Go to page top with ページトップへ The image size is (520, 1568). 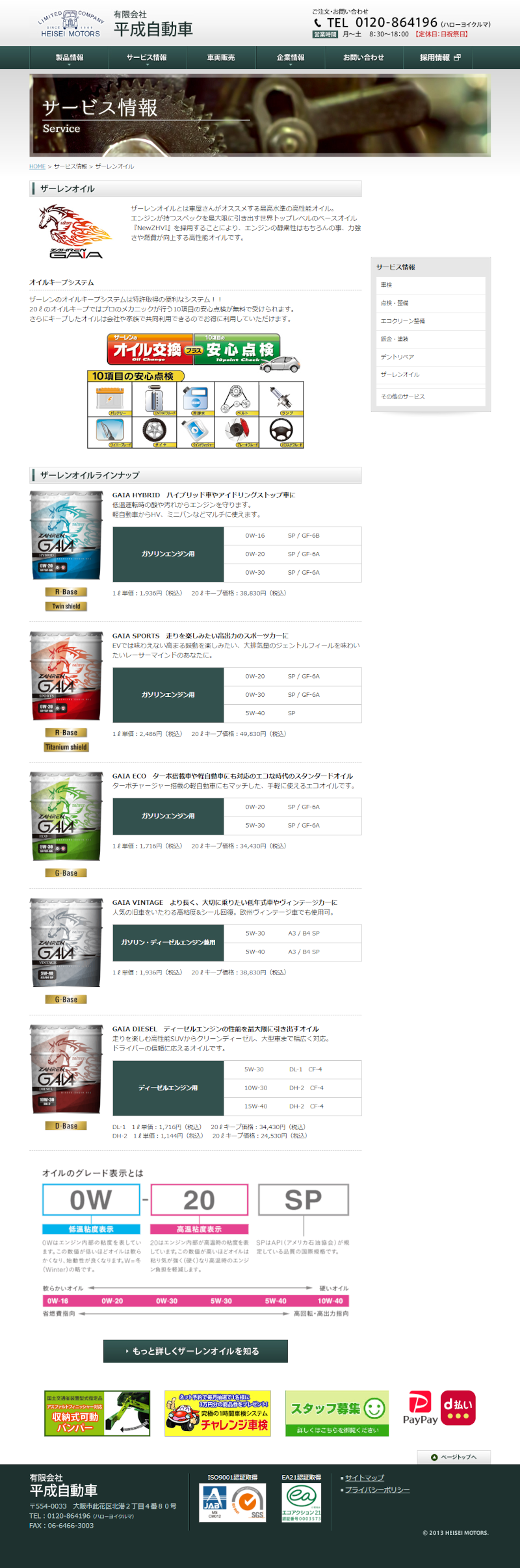pos(454,1457)
